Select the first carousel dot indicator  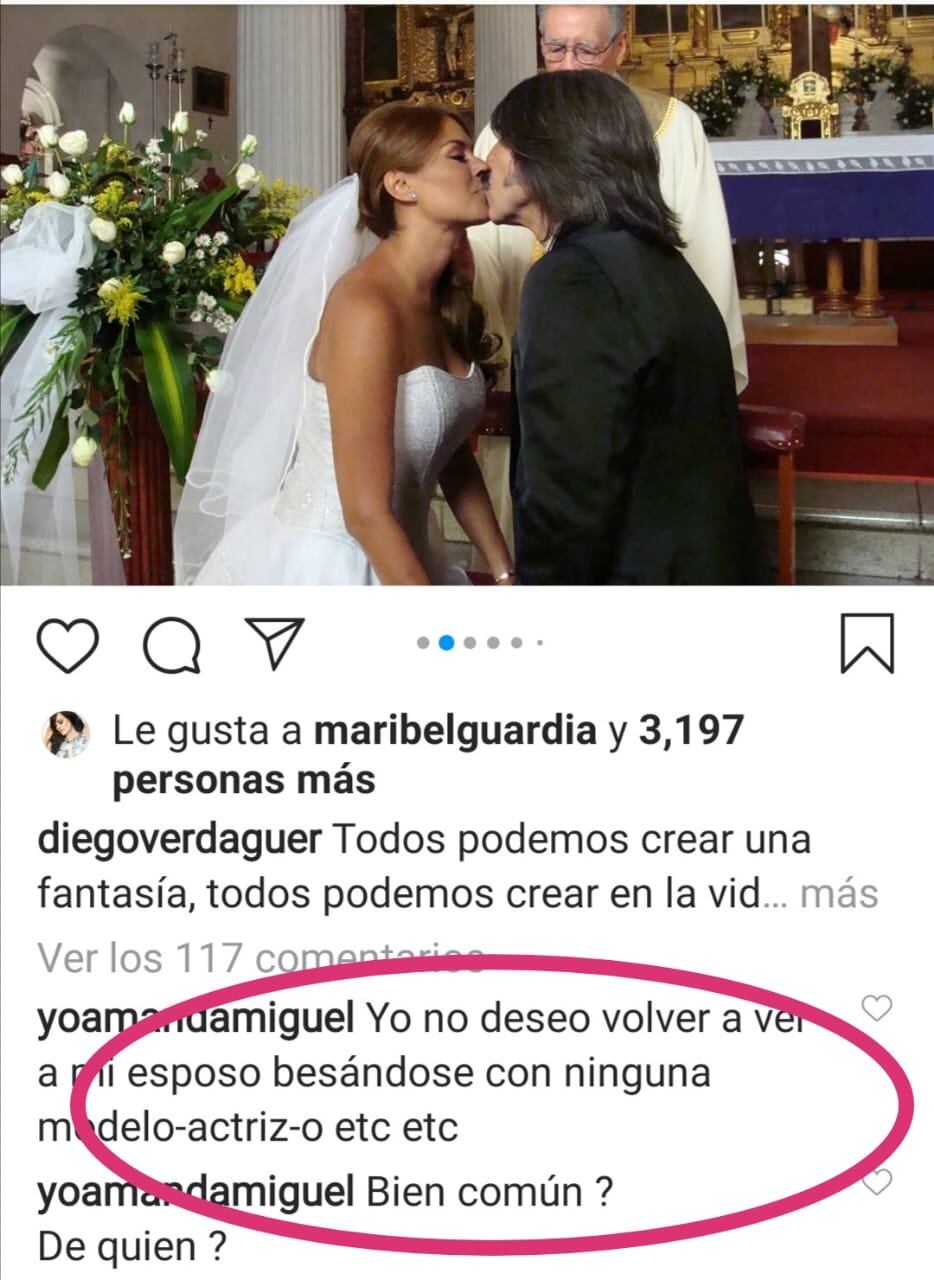[x=424, y=643]
